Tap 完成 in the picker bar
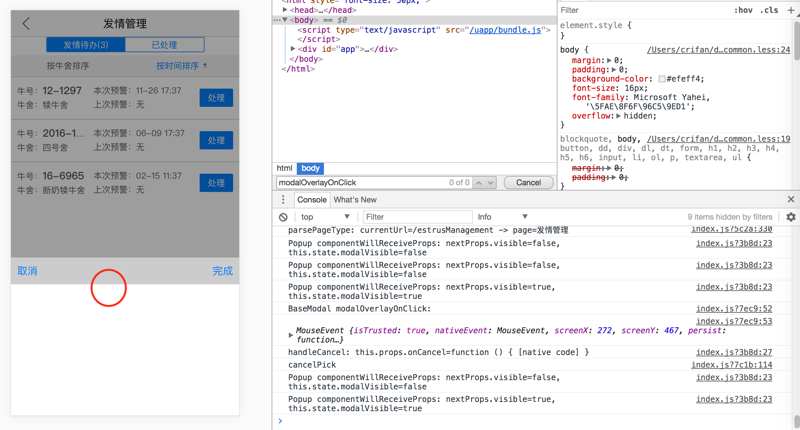This screenshot has height=430, width=800. (x=222, y=271)
